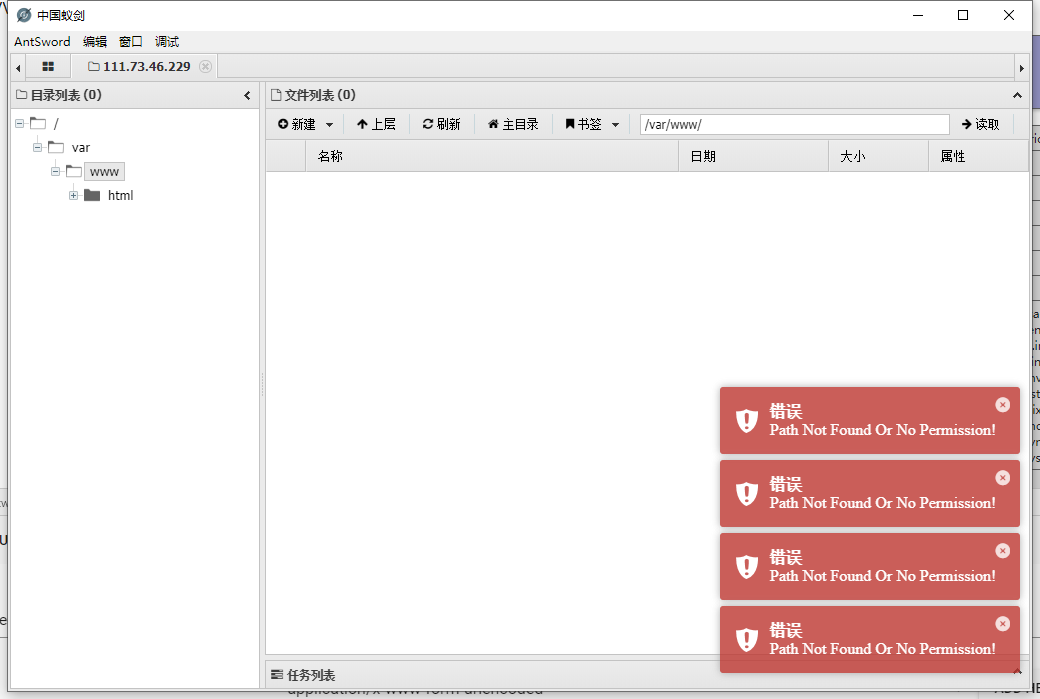
Task: Collapse the www tree node
Action: pyautogui.click(x=55, y=171)
